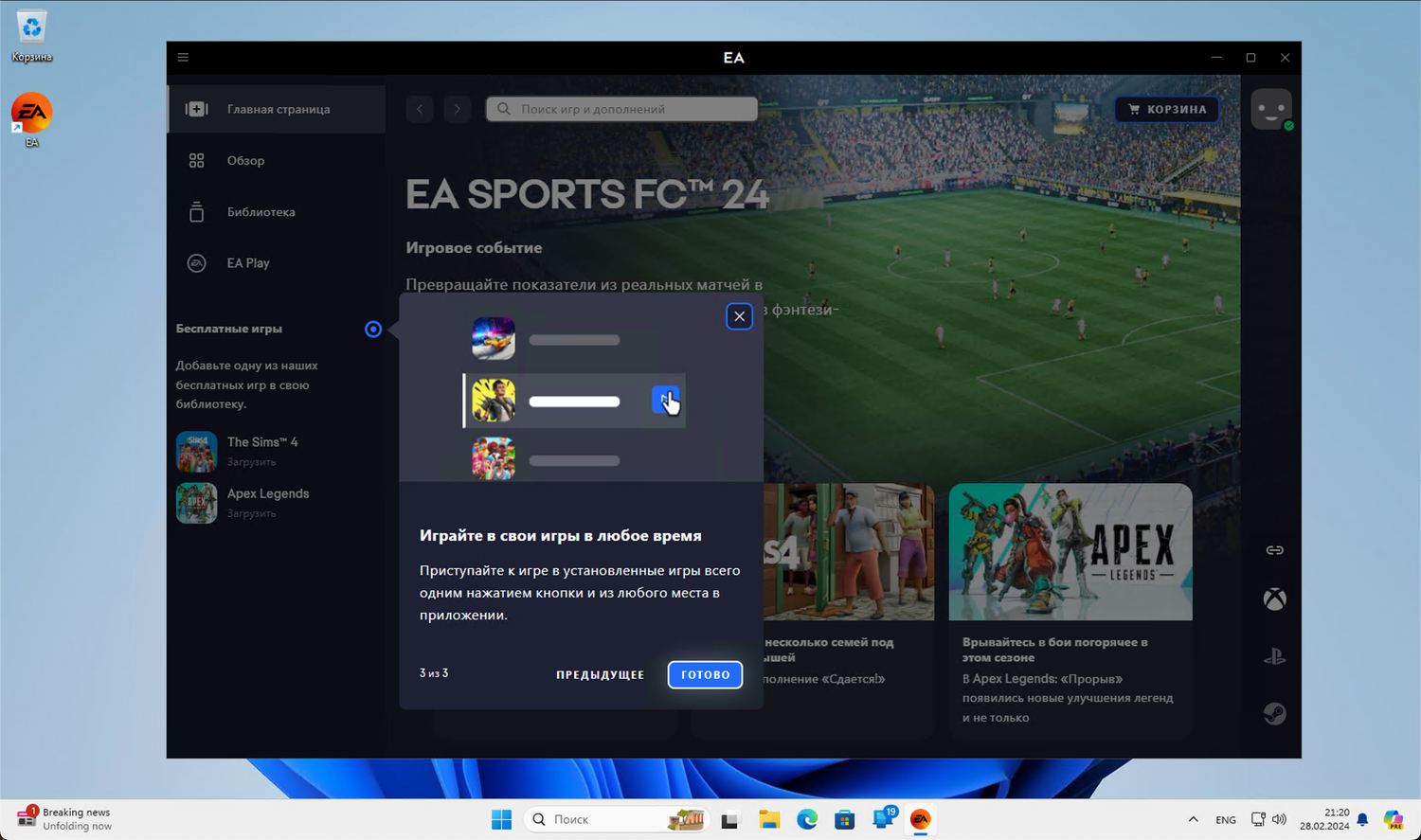The width and height of the screenshot is (1421, 840).
Task: Open Microsoft Edge from the taskbar
Action: pyautogui.click(x=807, y=819)
